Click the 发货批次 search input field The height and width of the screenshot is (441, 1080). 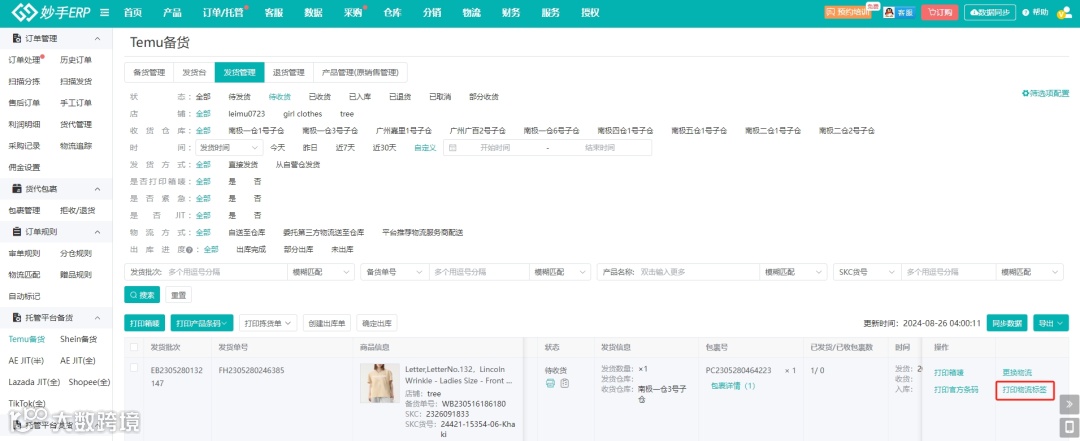[x=225, y=272]
